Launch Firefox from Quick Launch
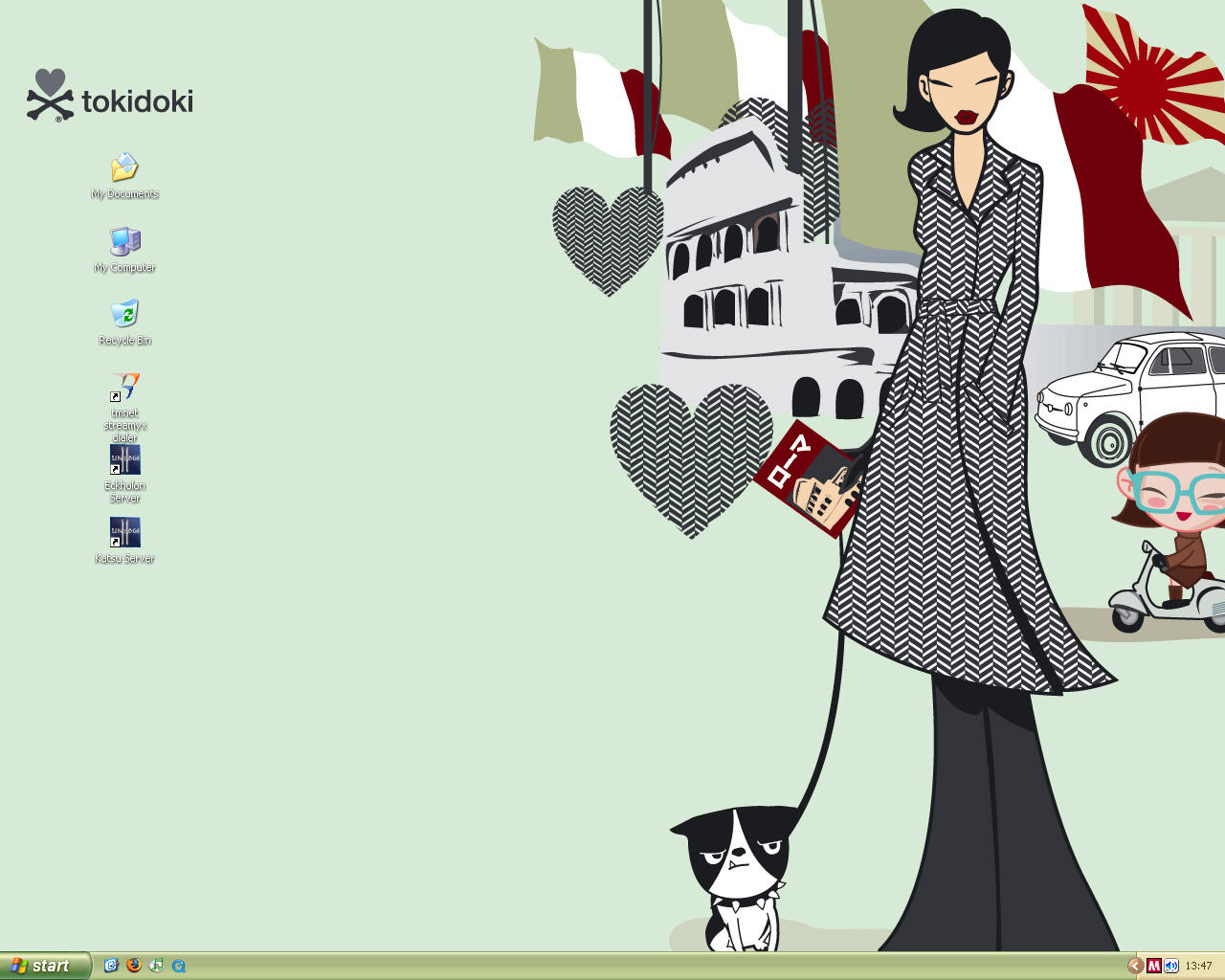This screenshot has width=1225, height=980. pyautogui.click(x=133, y=966)
